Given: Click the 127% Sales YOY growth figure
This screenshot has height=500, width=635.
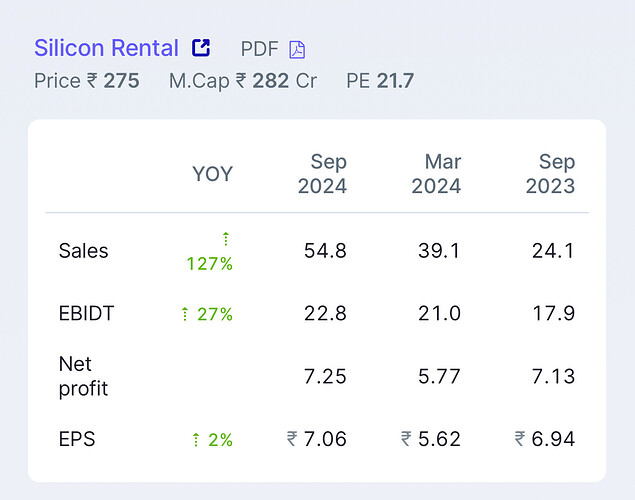Looking at the screenshot, I should coord(209,264).
